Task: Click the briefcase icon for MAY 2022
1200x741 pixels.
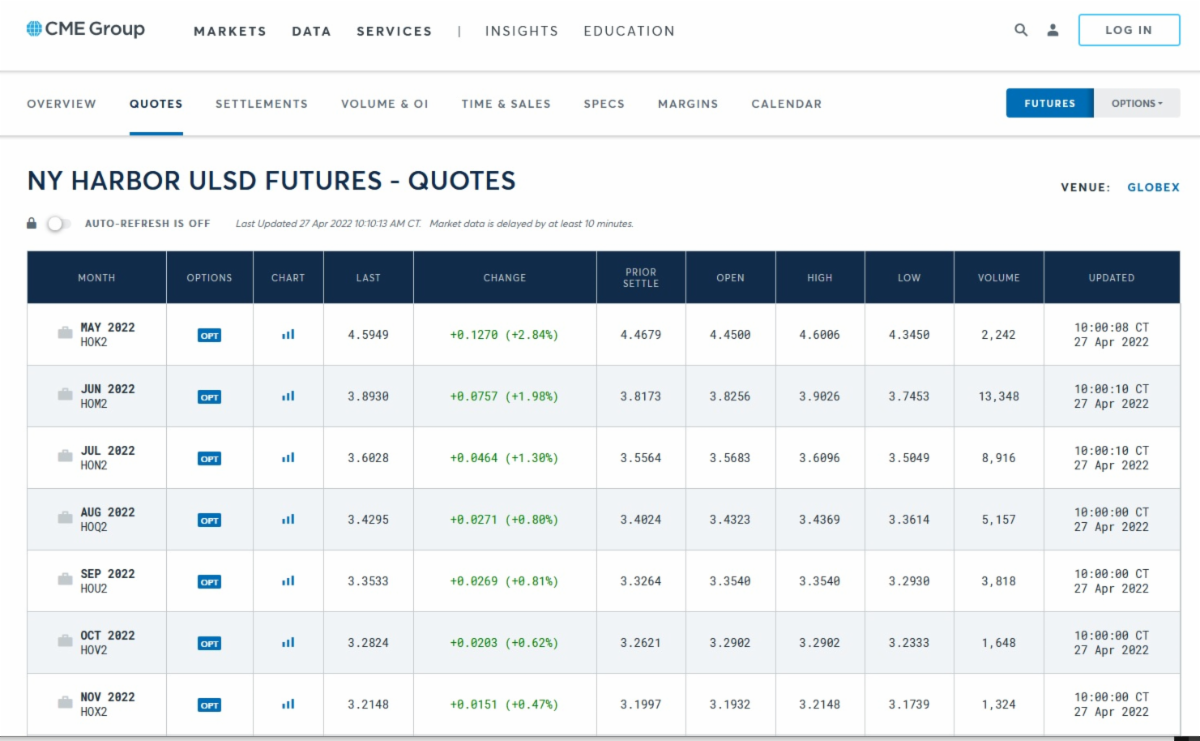Action: (65, 333)
